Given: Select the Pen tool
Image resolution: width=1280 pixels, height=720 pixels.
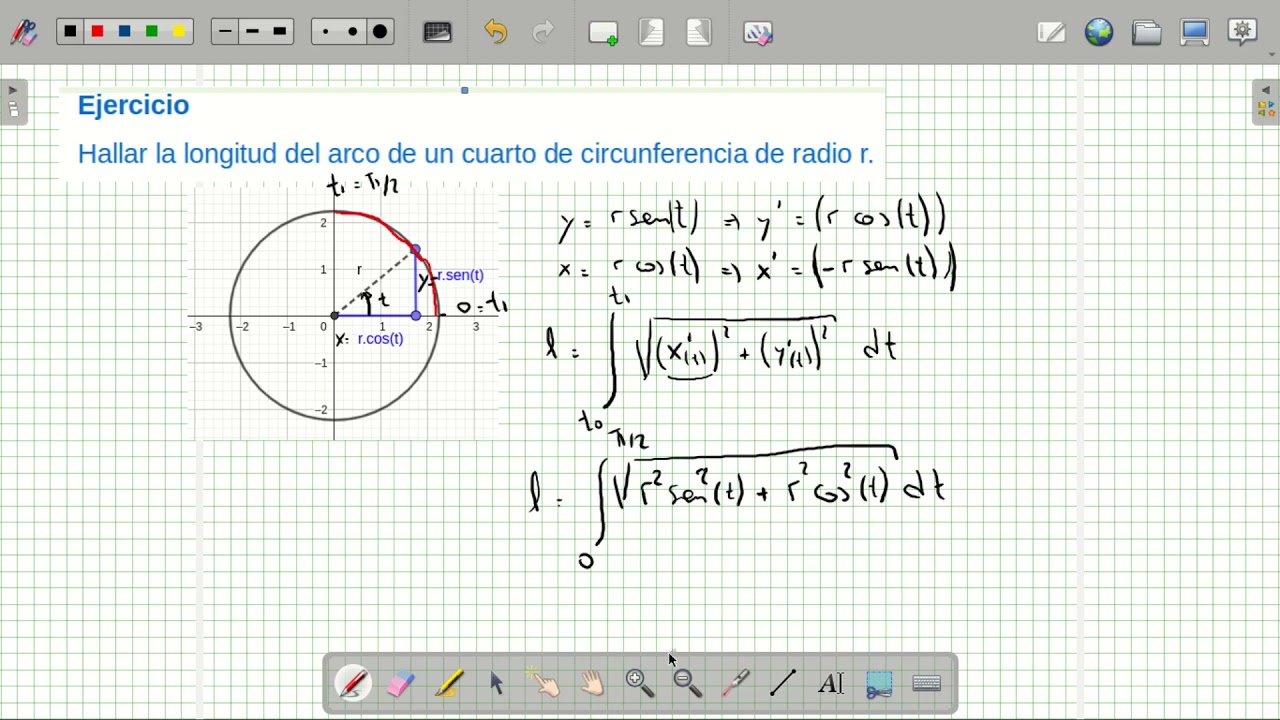Looking at the screenshot, I should [x=353, y=683].
